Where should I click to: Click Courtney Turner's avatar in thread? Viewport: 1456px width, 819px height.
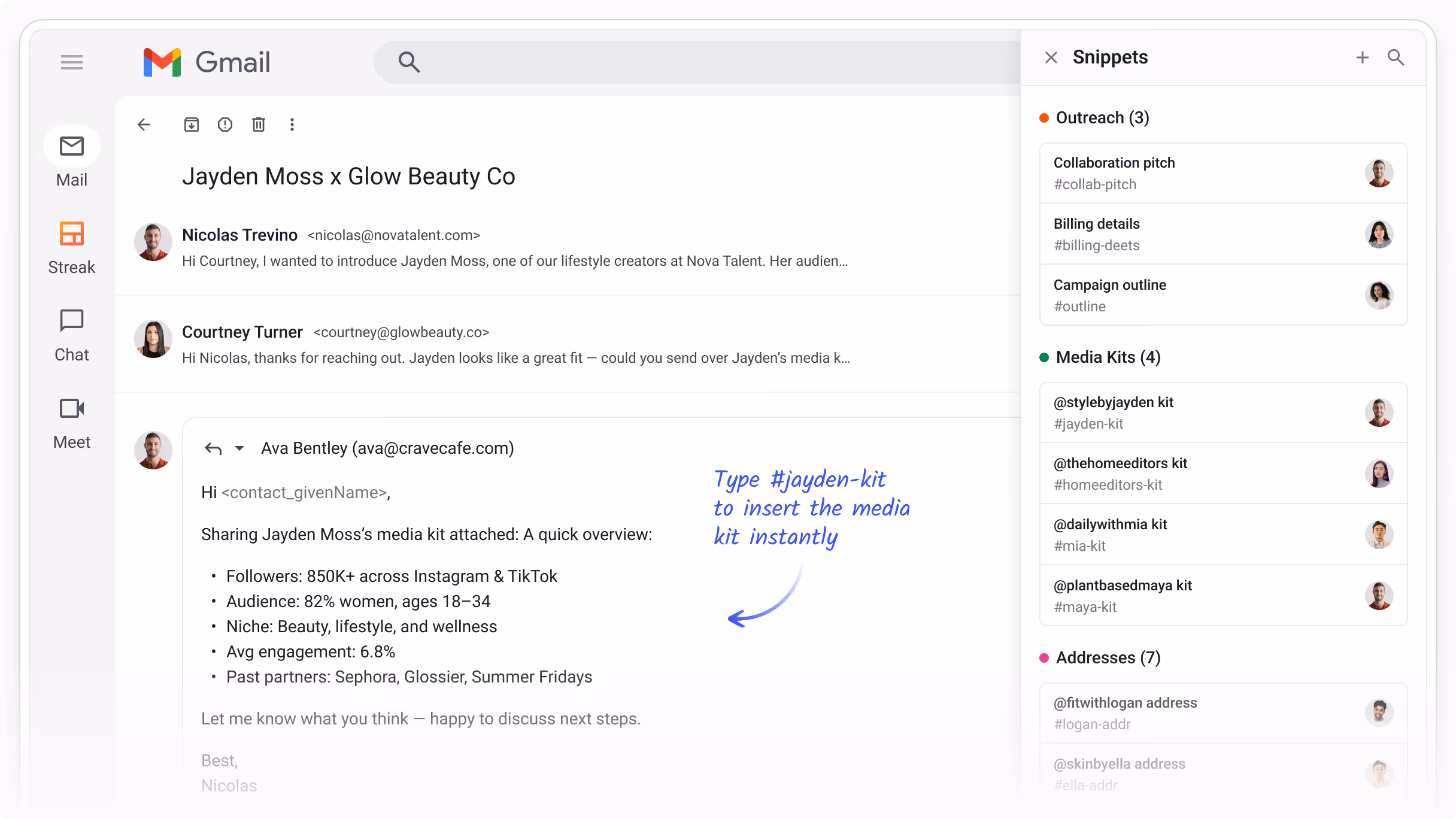153,339
